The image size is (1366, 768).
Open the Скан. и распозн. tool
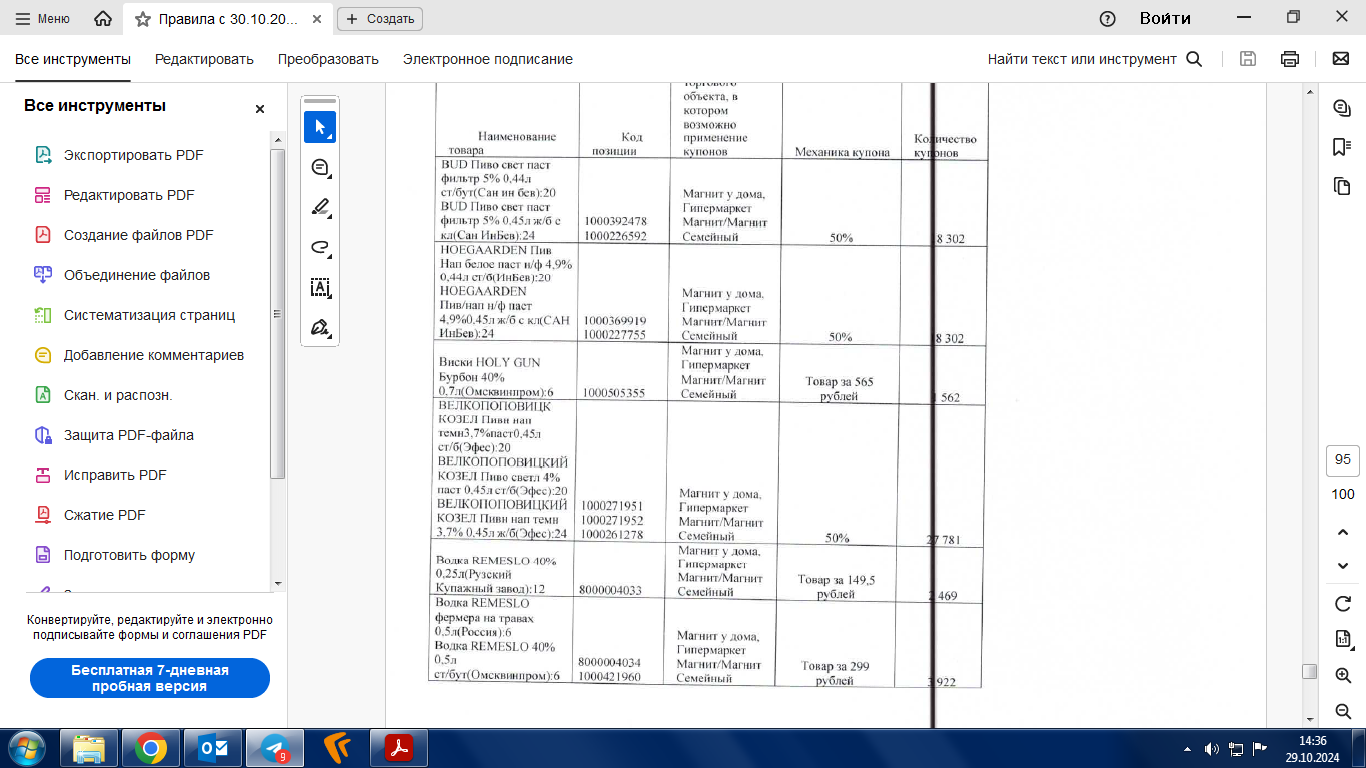118,395
